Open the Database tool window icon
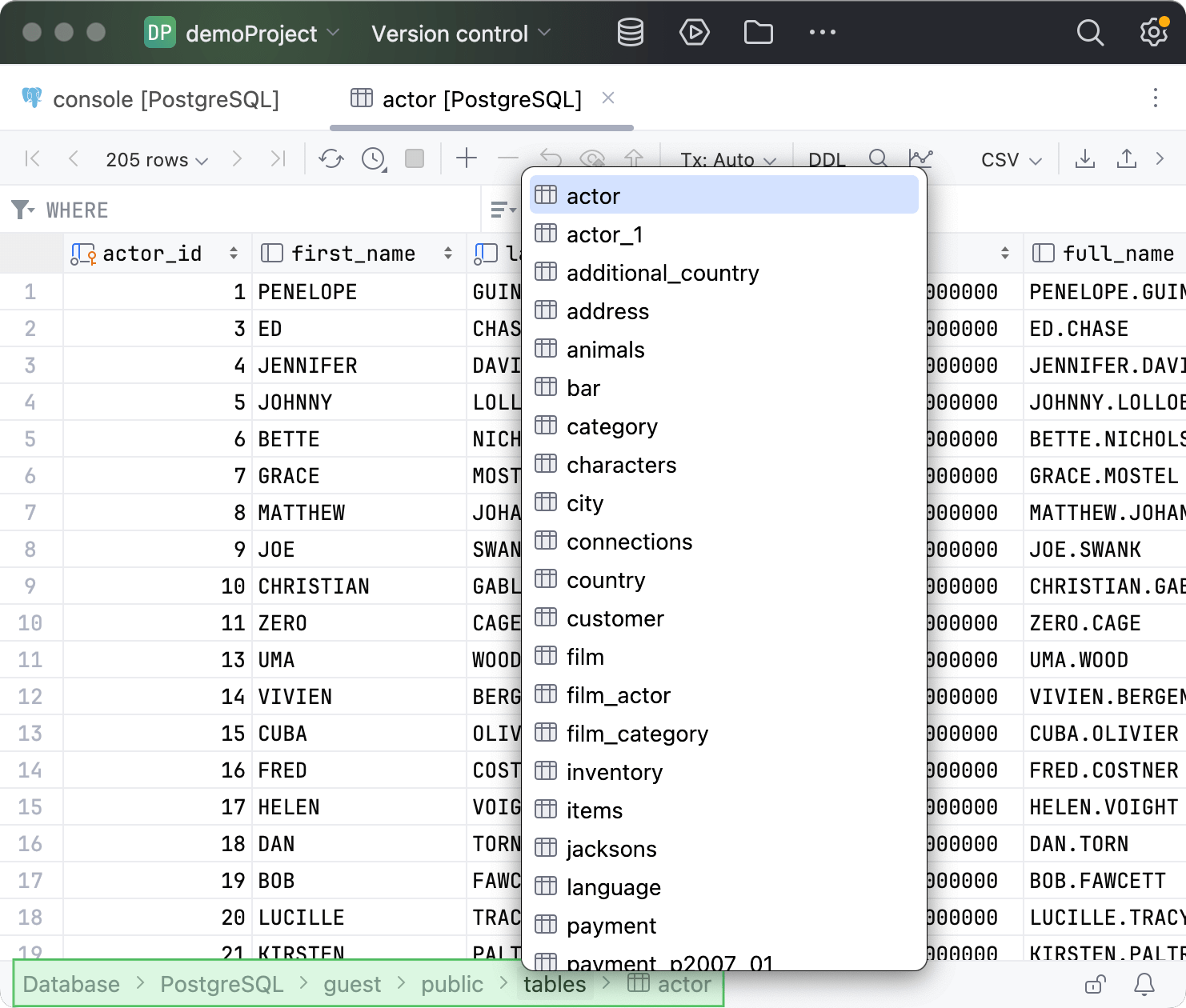 pos(630,33)
